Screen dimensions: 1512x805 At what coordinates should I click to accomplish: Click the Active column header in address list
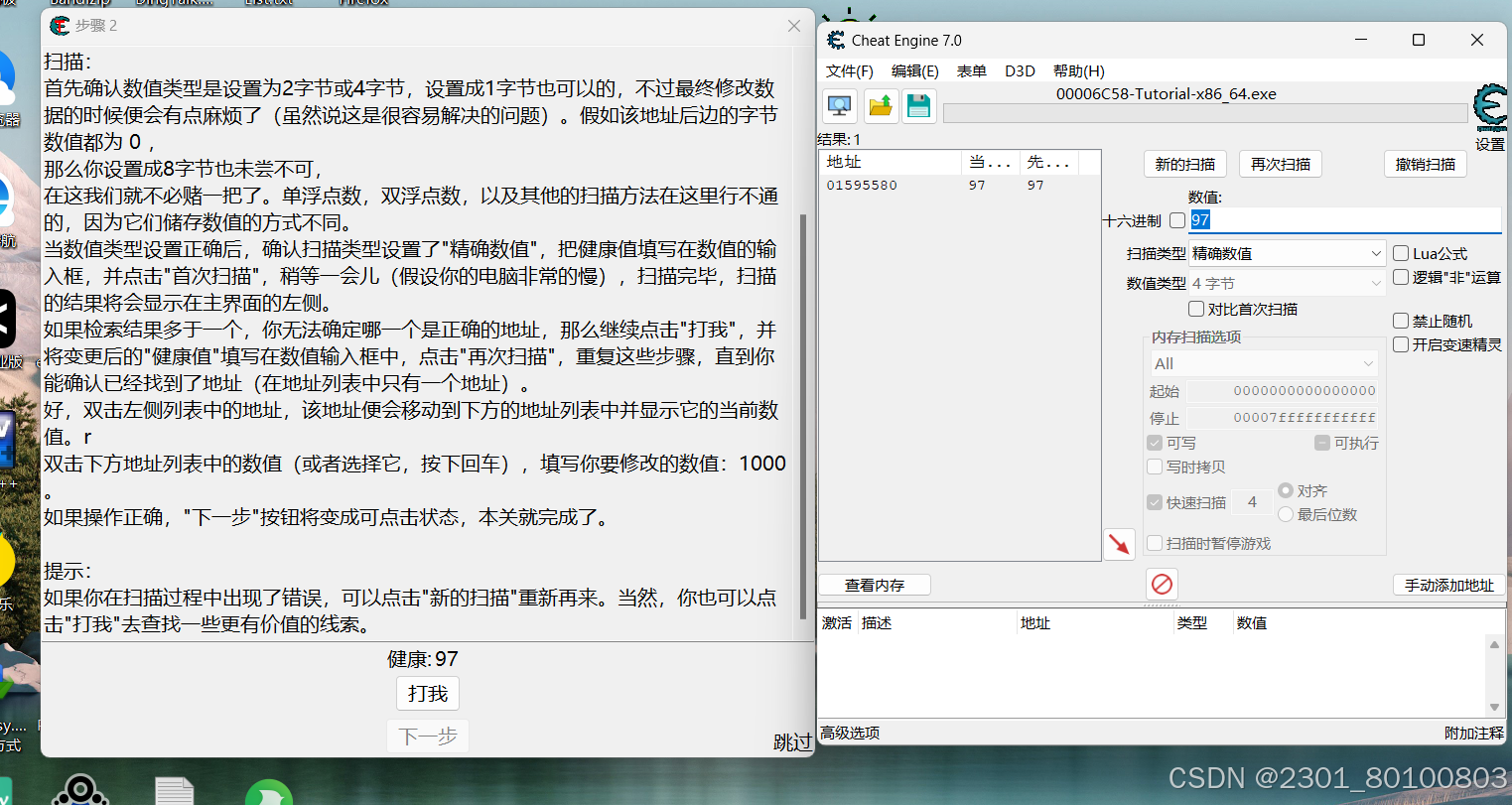pyautogui.click(x=837, y=622)
